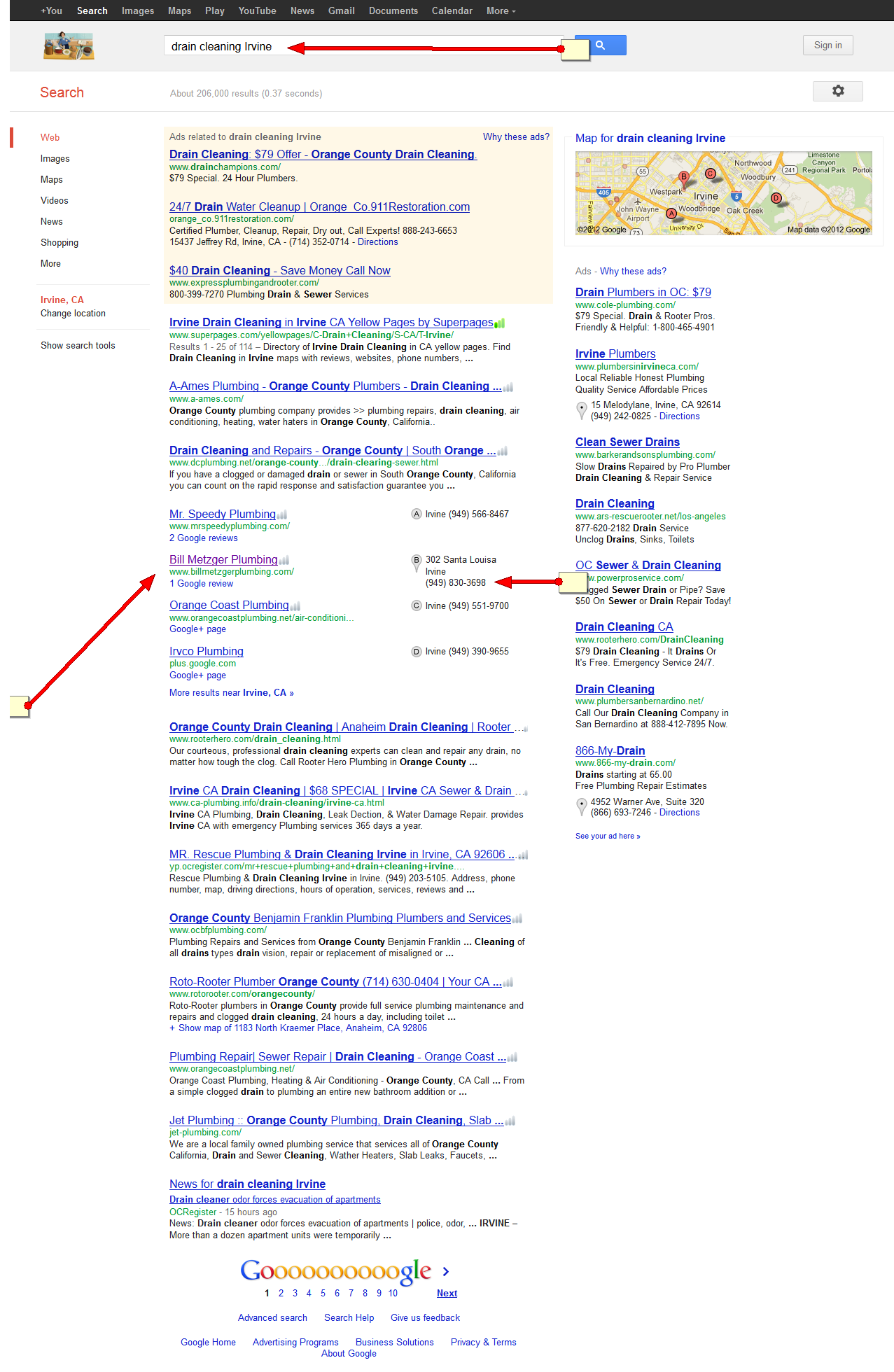Open News for drain cleaning Irvine
This screenshot has height=1372, width=894.
248,1184
